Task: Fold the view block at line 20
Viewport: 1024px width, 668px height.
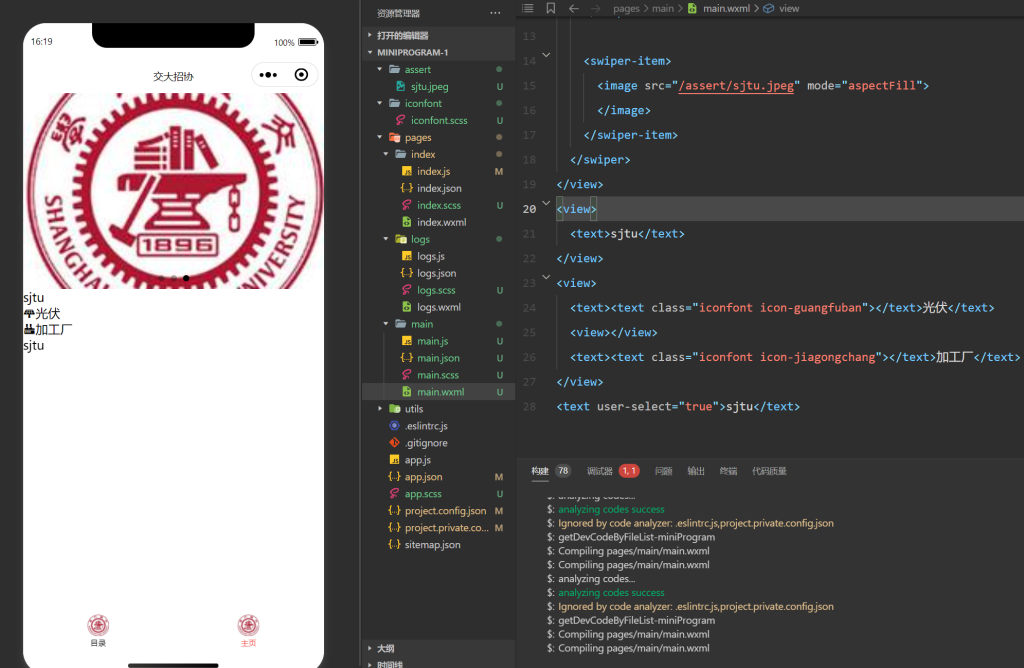Action: tap(547, 203)
